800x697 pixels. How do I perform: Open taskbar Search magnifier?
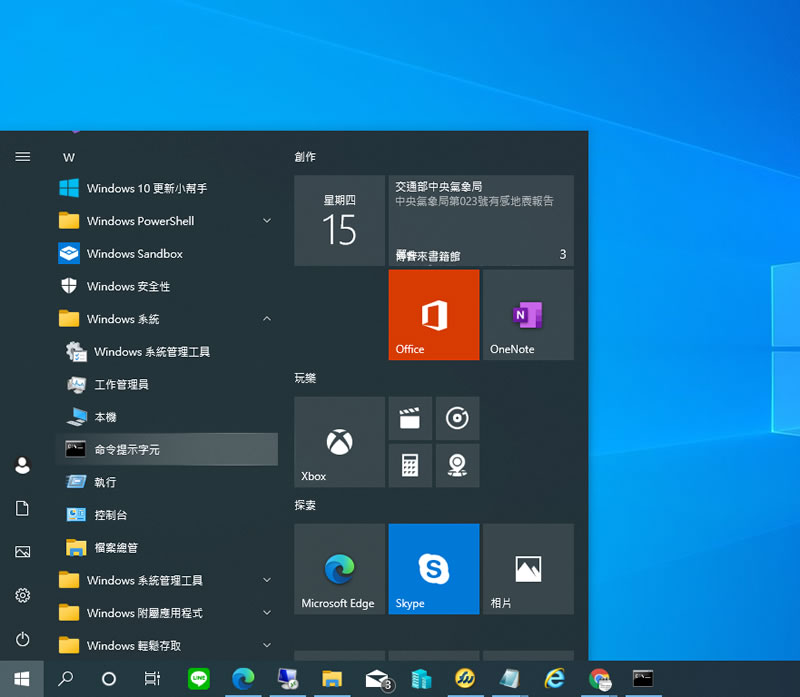click(65, 679)
